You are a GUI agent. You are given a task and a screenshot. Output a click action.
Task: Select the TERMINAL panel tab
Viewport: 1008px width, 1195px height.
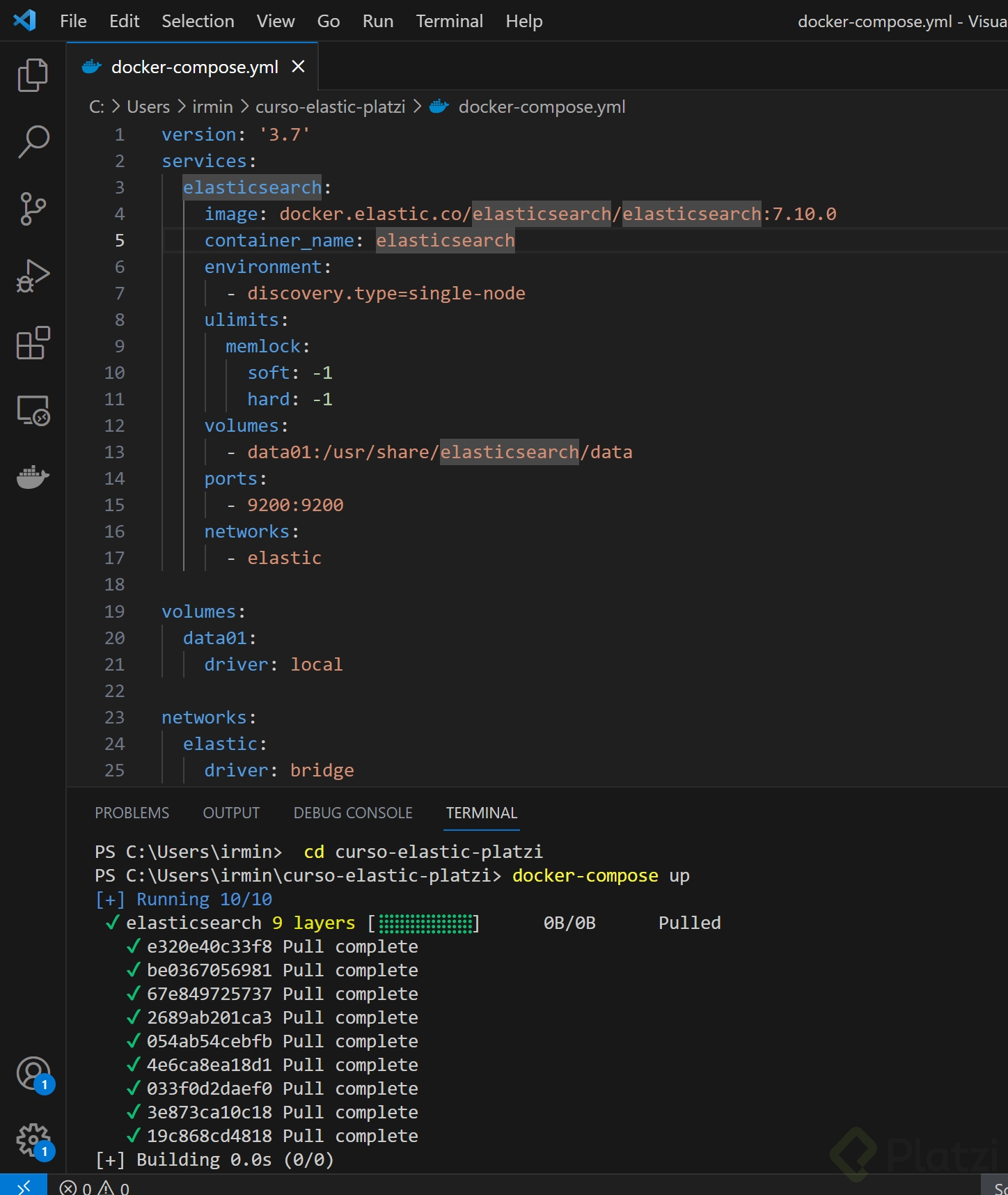pos(482,813)
